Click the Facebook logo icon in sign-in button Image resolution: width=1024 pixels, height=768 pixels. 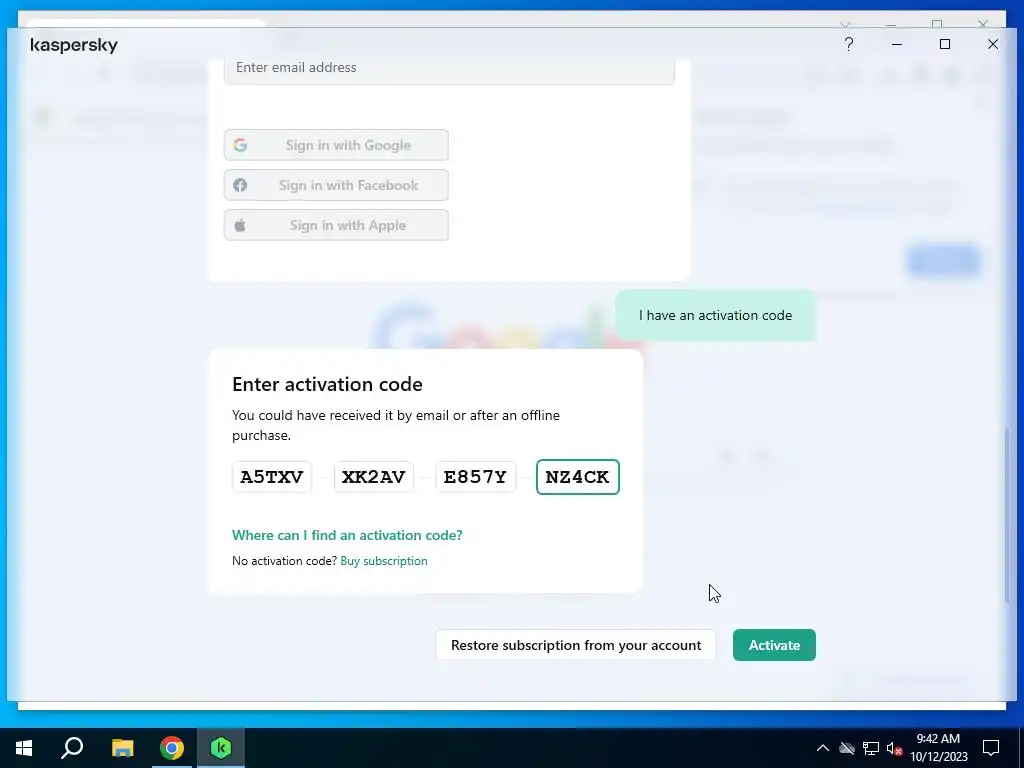[x=240, y=185]
